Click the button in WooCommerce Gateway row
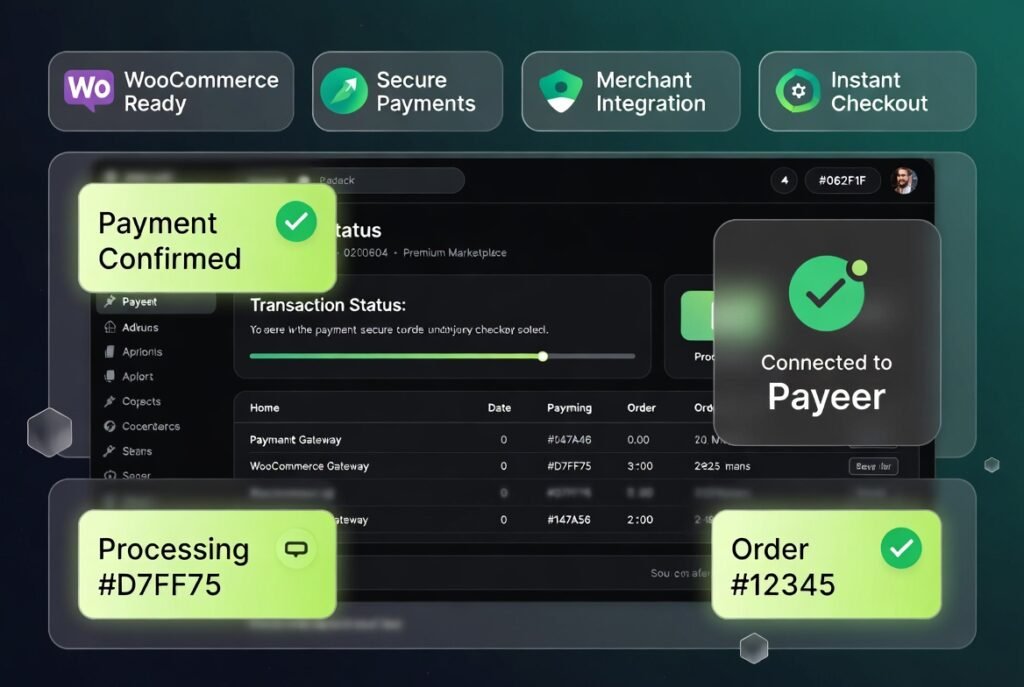Screen dimensions: 1024x687 coord(873,466)
